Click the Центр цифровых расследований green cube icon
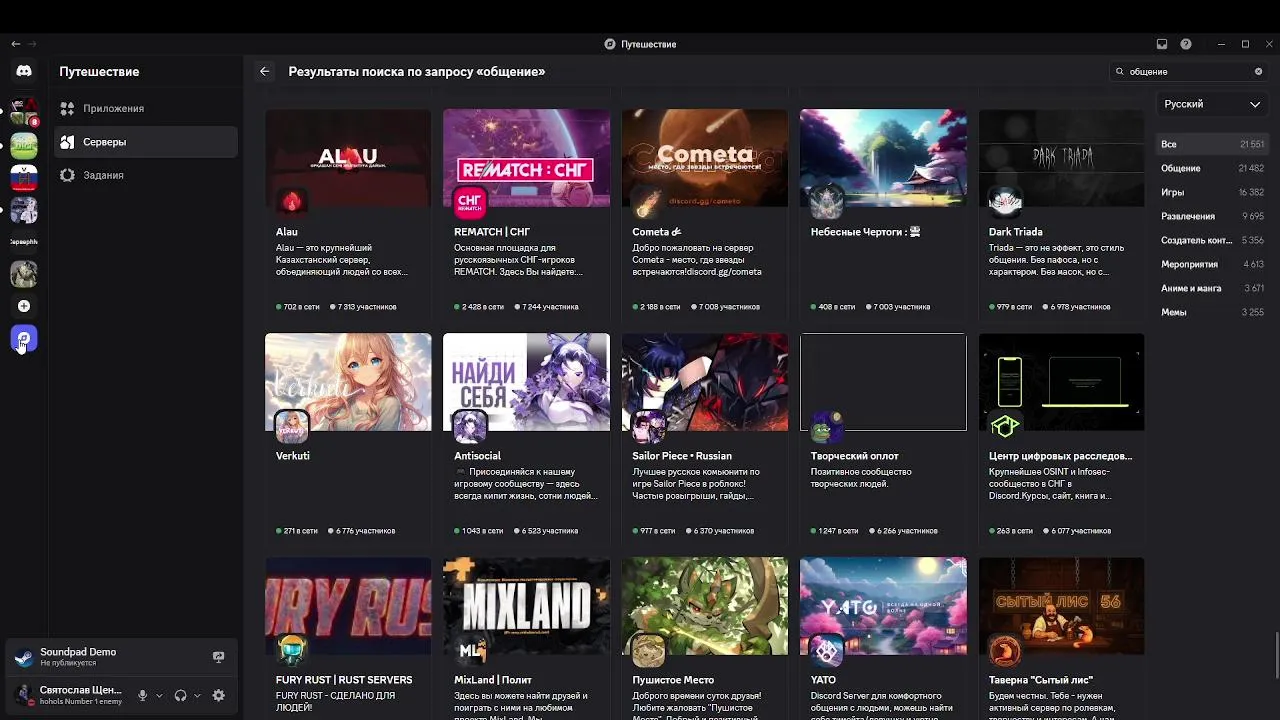1280x720 pixels. tap(1005, 426)
